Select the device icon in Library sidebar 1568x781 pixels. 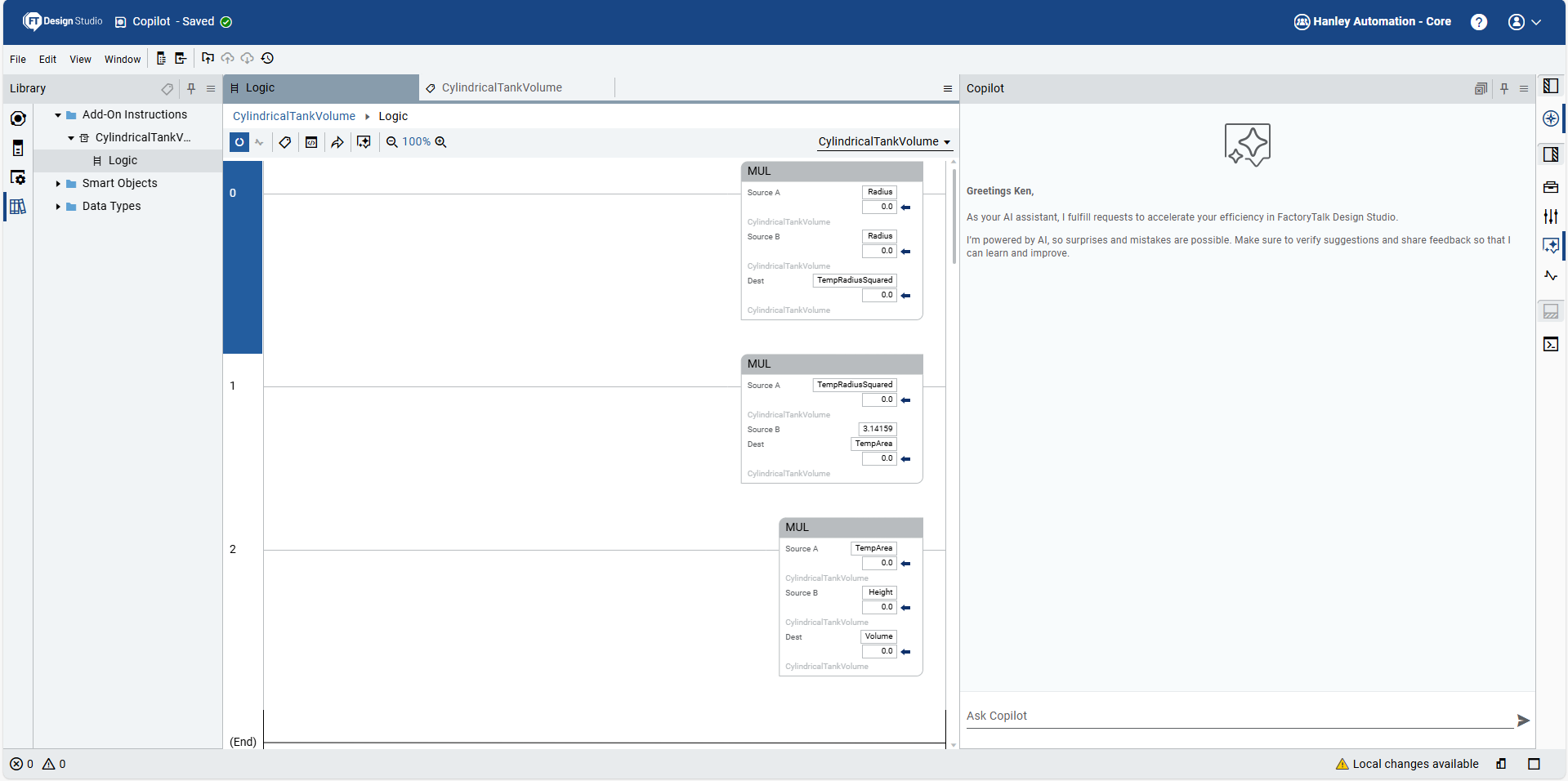coord(18,148)
